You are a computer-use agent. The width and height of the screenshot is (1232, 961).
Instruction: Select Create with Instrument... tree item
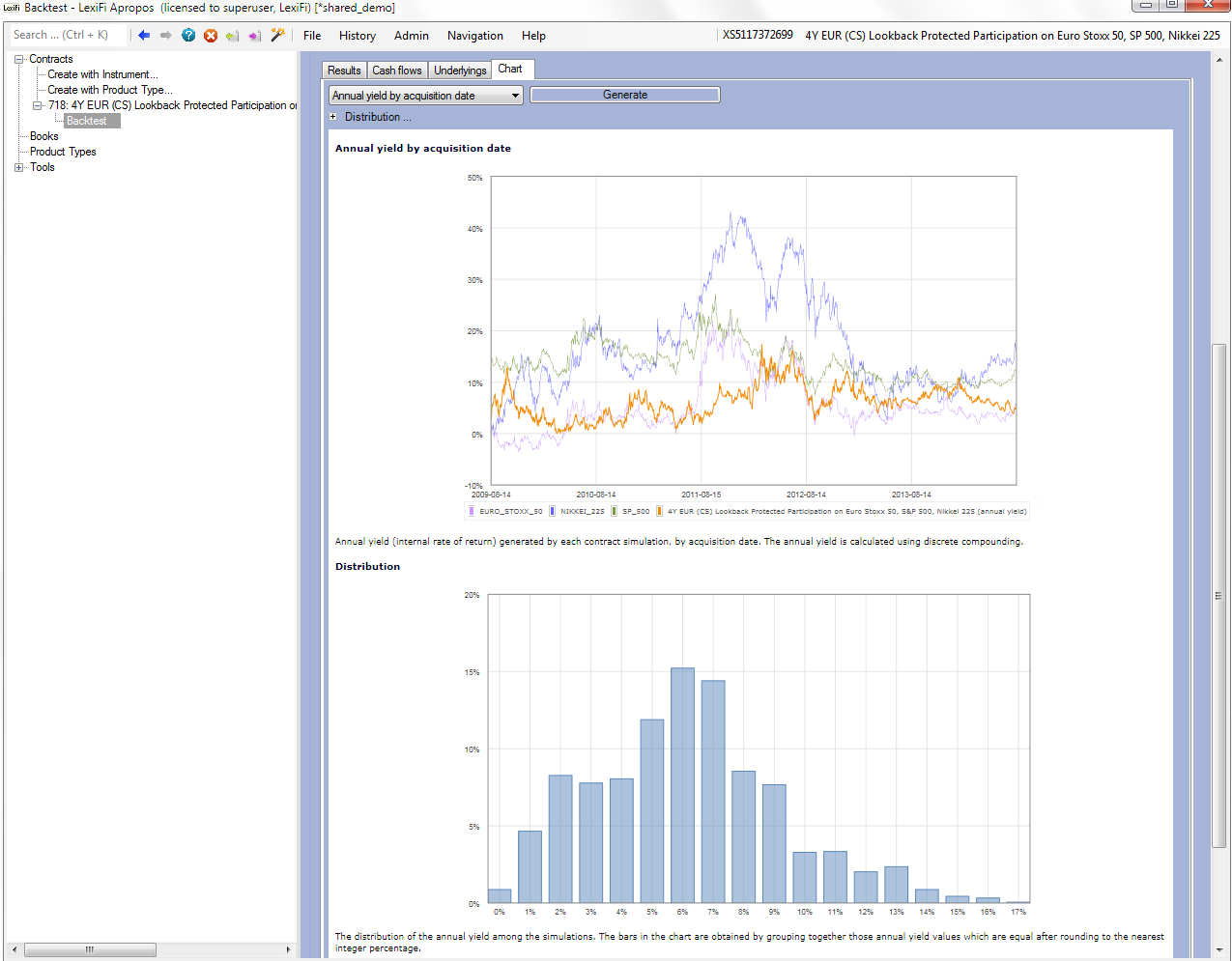click(x=103, y=74)
